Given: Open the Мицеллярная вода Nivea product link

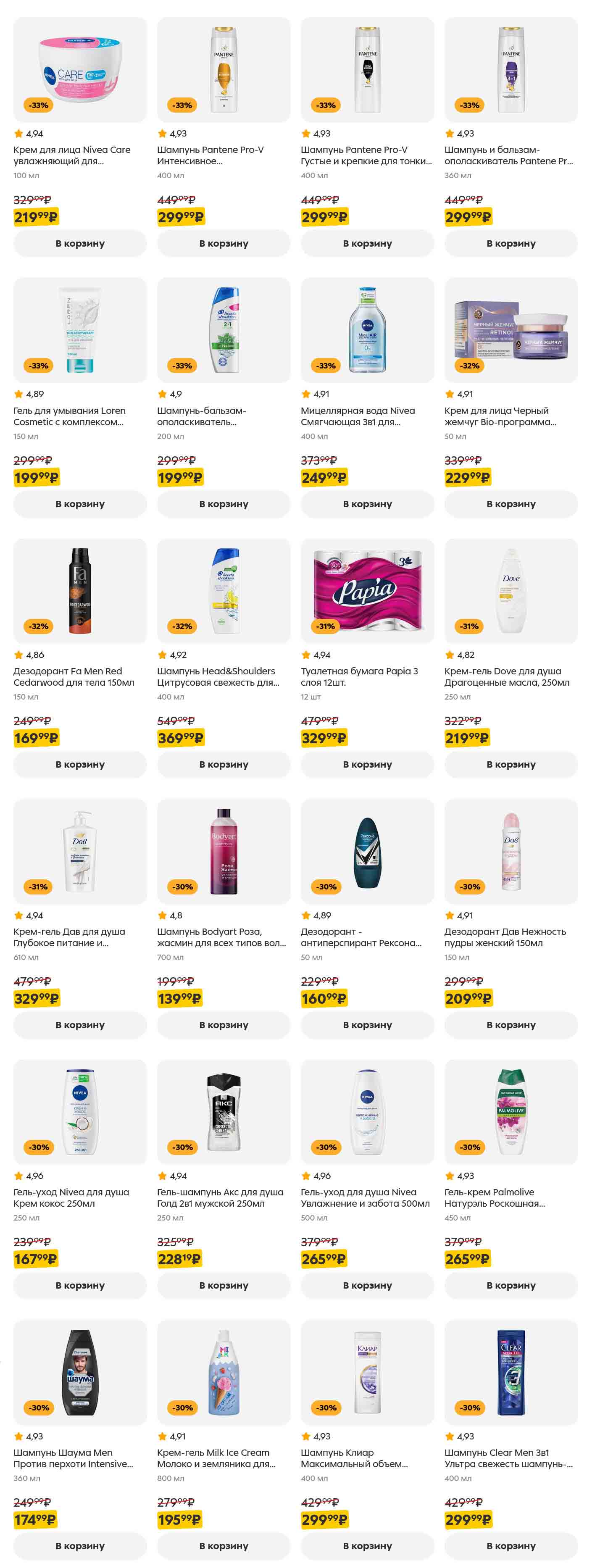Looking at the screenshot, I should [358, 416].
